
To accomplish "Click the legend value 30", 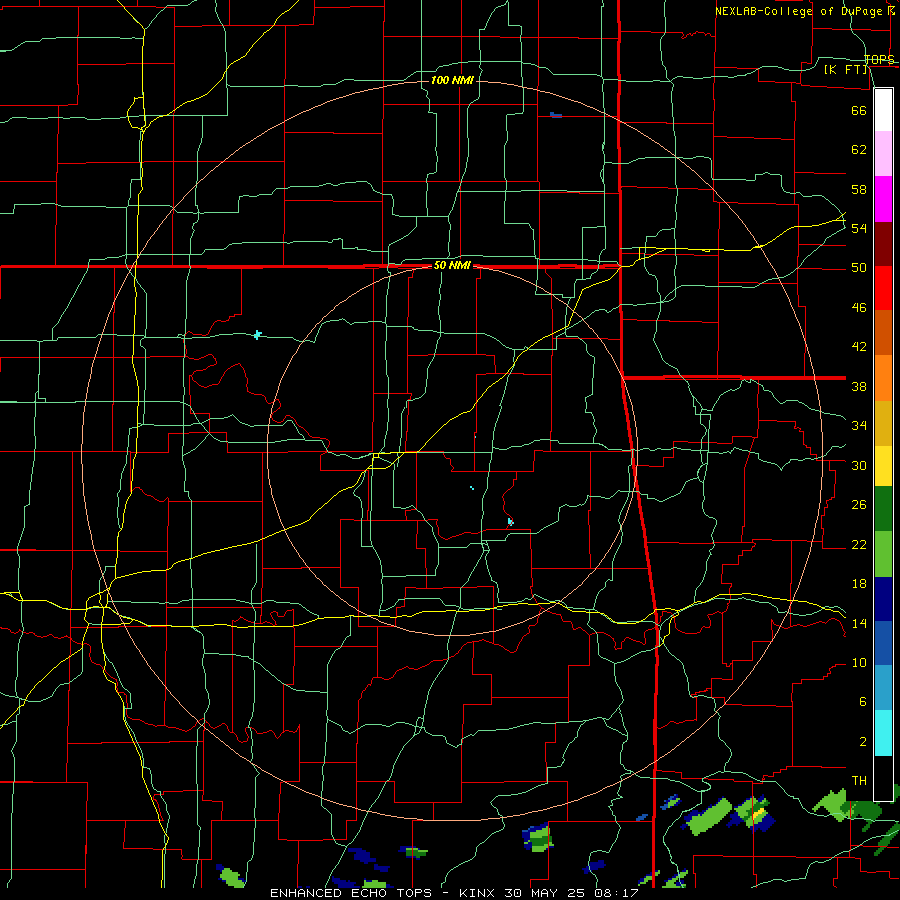I will (859, 465).
